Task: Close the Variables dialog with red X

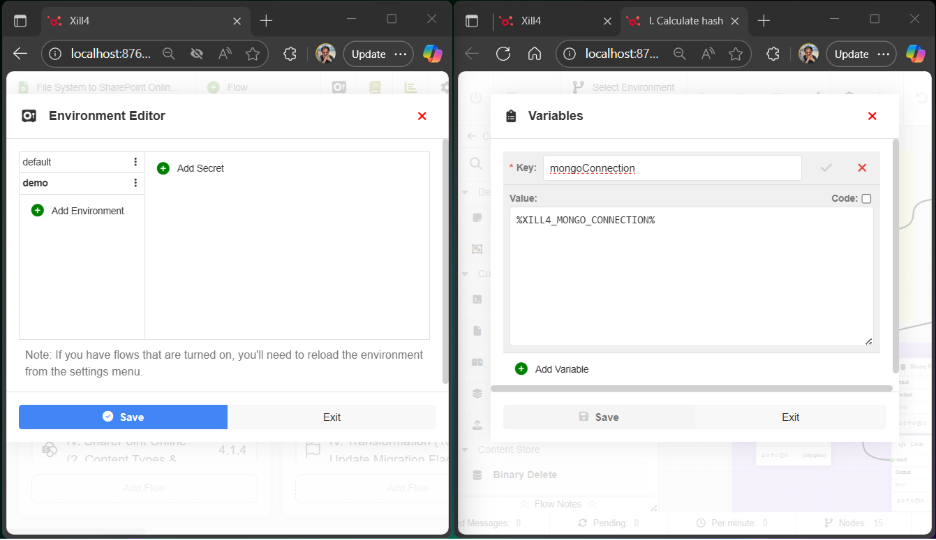Action: tap(872, 116)
